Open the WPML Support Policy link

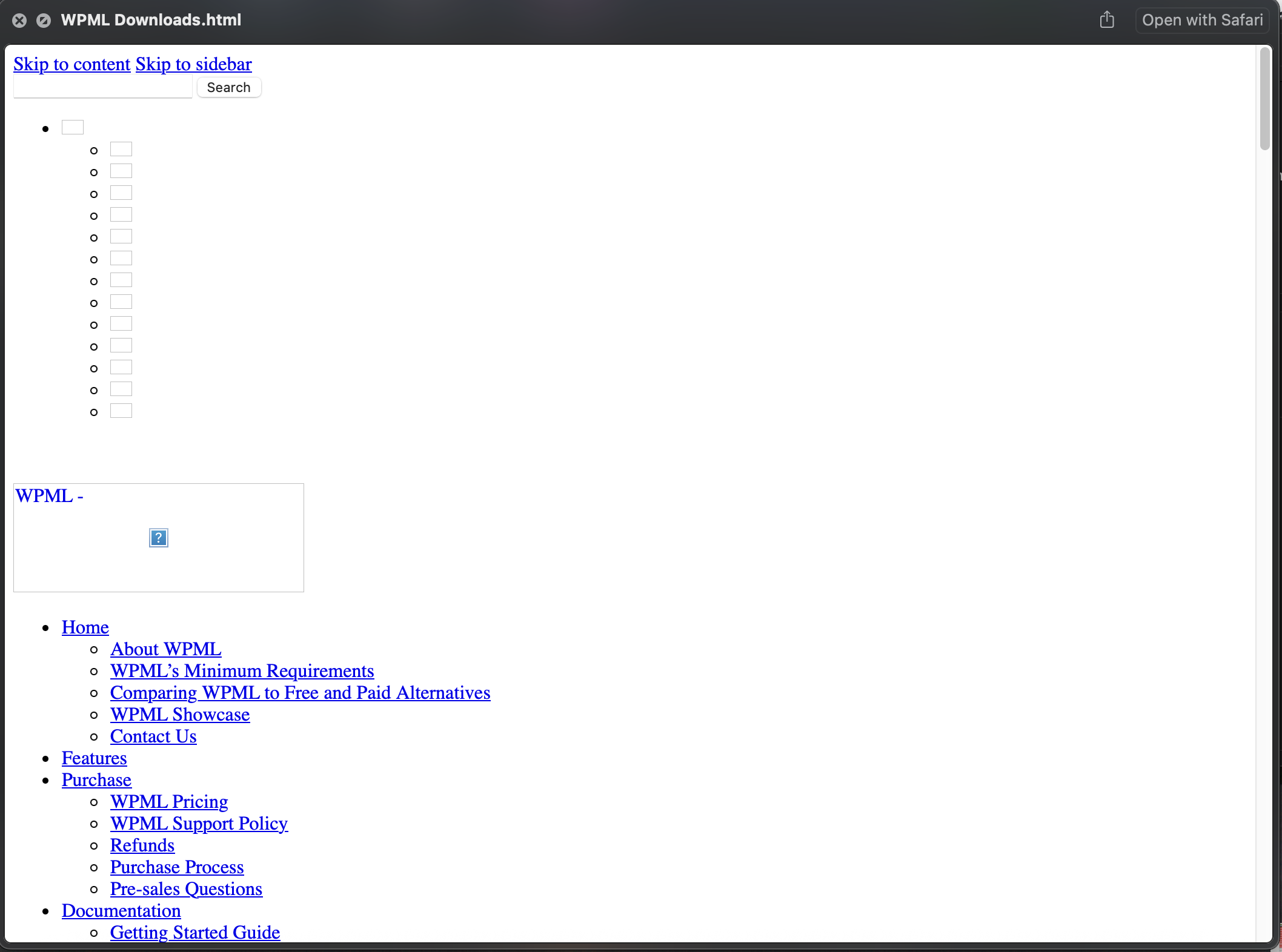click(x=199, y=824)
